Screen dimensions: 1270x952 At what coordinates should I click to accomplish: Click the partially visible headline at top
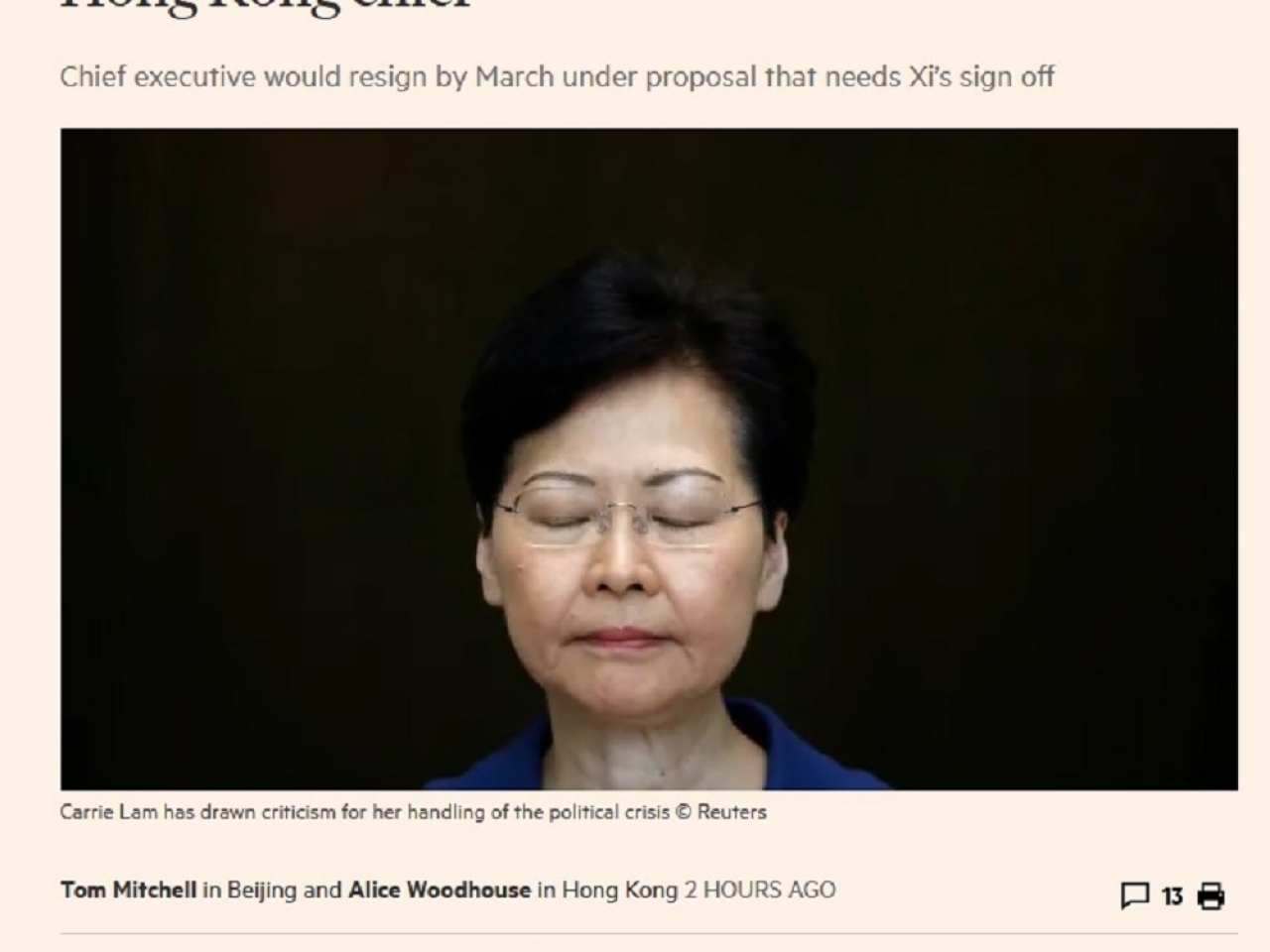coord(268,6)
